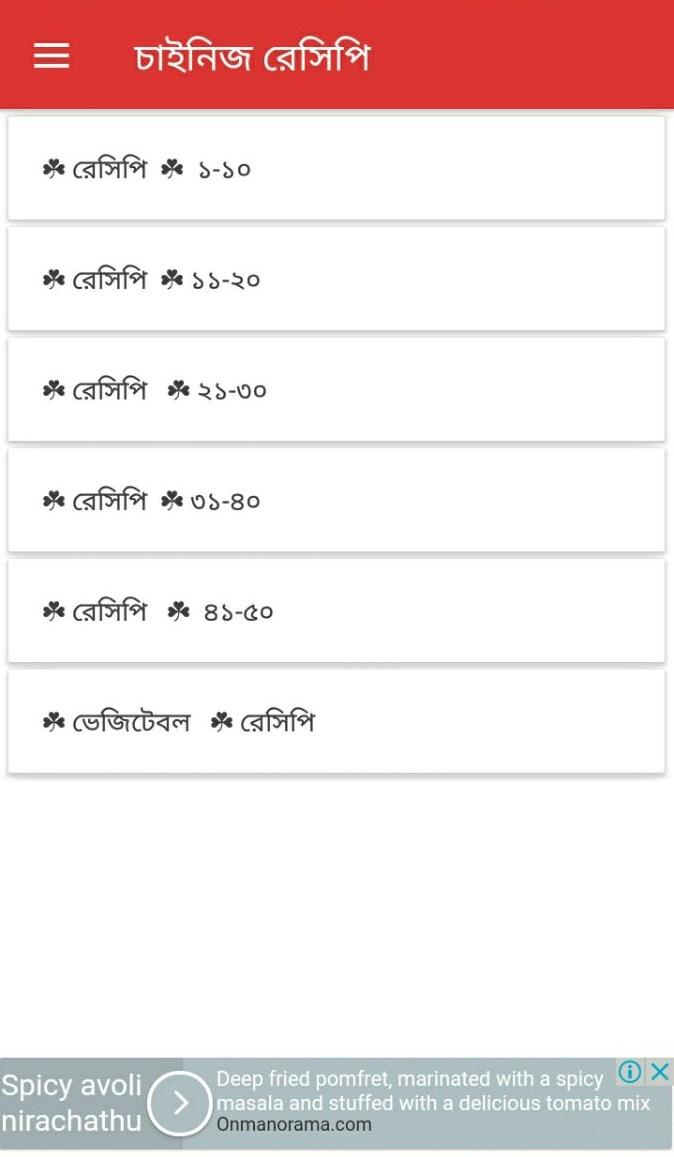Open recipe list ৪১-৫০
674x1157 pixels.
pyautogui.click(x=337, y=611)
